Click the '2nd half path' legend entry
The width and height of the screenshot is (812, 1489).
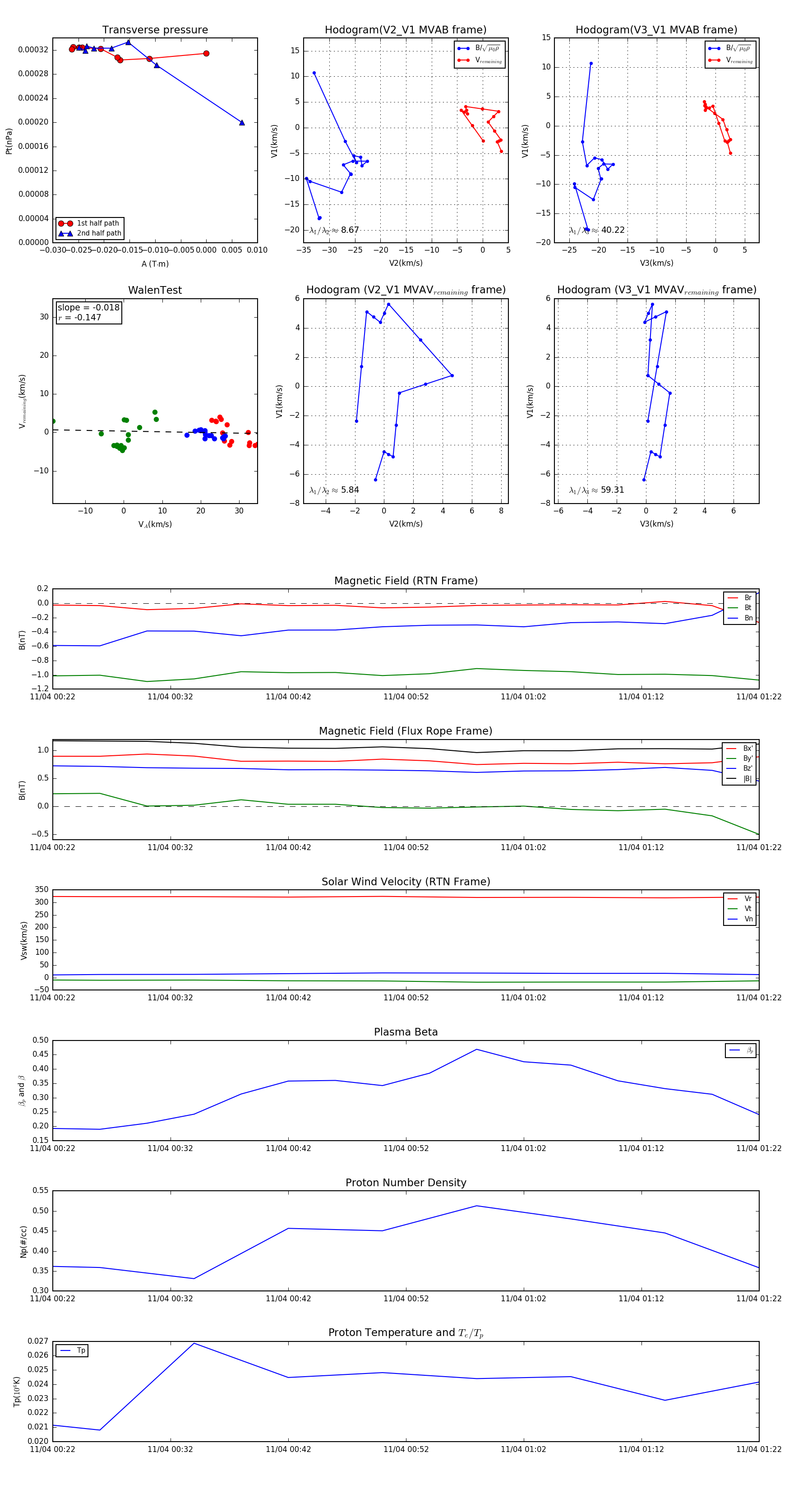(90, 234)
